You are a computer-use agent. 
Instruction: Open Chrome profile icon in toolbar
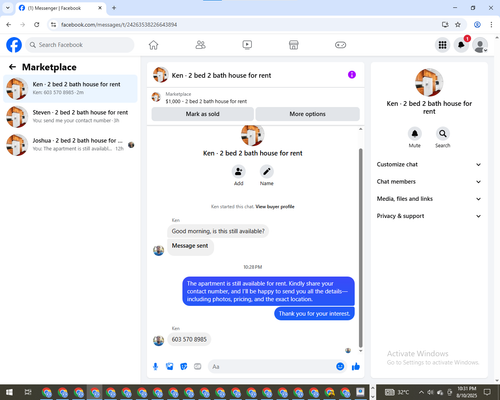click(x=477, y=24)
